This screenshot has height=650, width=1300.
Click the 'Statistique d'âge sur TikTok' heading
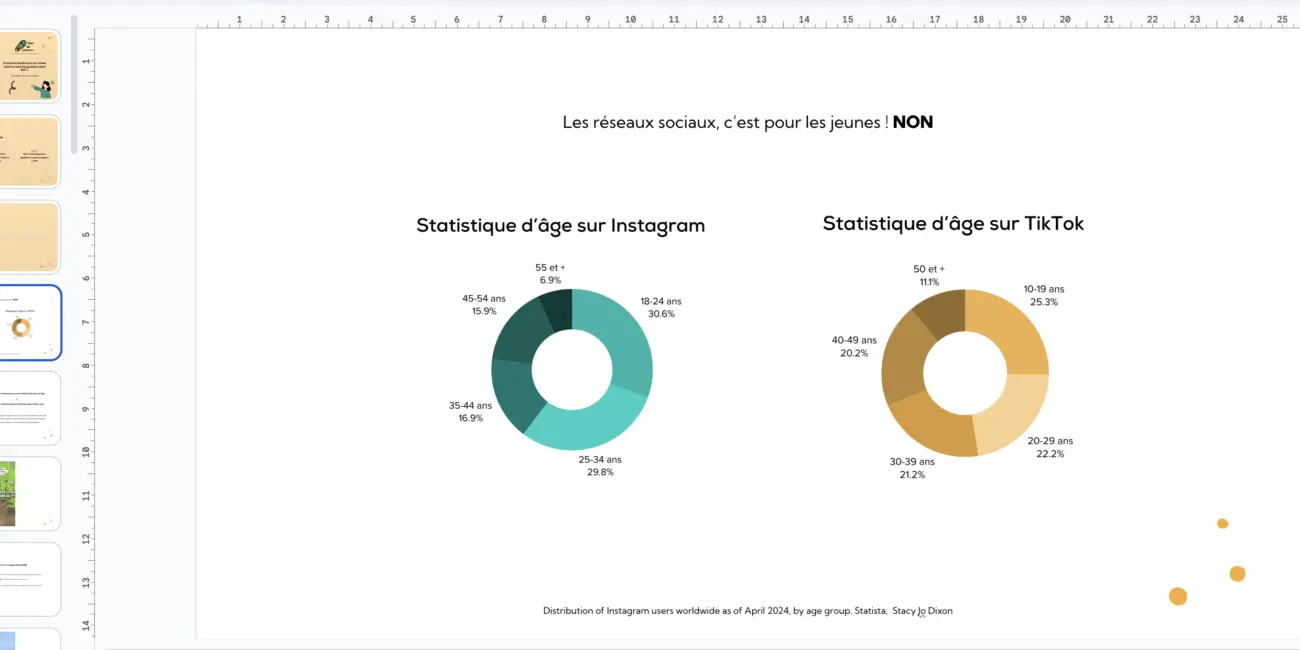pos(952,224)
